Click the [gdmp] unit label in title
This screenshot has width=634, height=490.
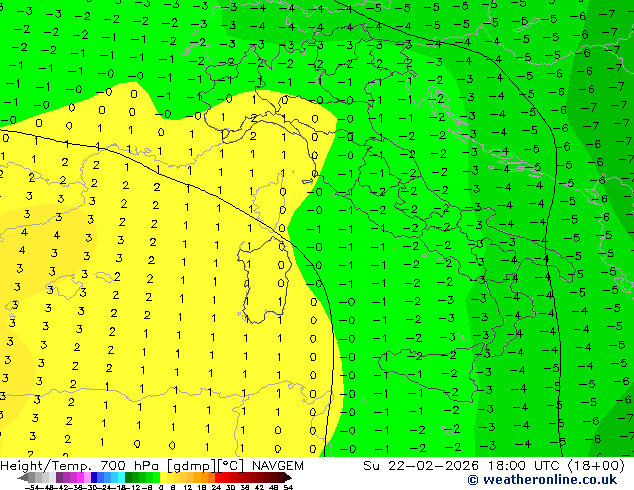(192, 466)
